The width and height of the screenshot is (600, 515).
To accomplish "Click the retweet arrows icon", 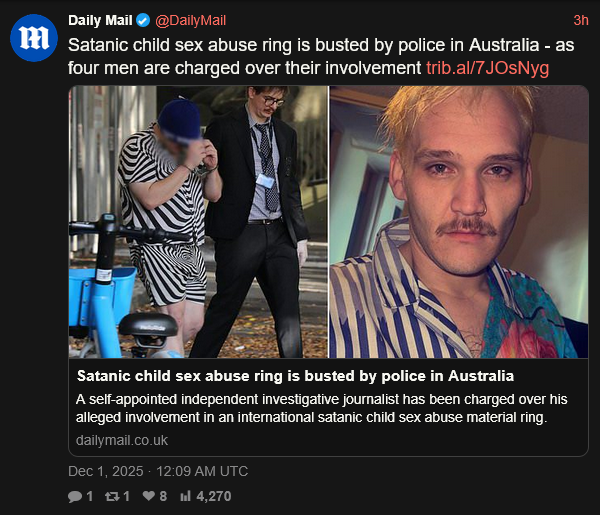I will point(112,497).
